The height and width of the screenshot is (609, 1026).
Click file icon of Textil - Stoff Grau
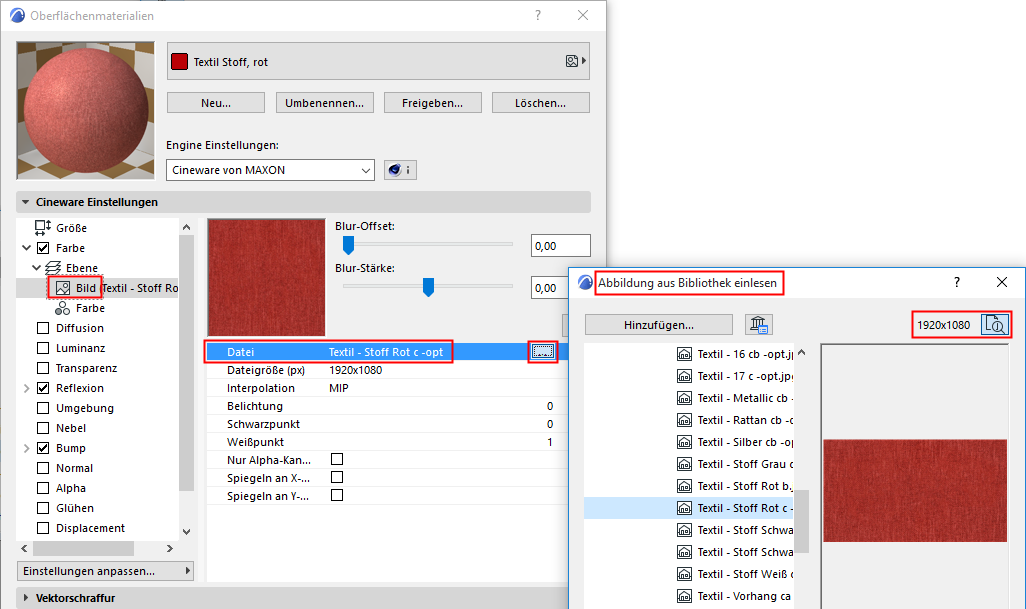point(684,464)
